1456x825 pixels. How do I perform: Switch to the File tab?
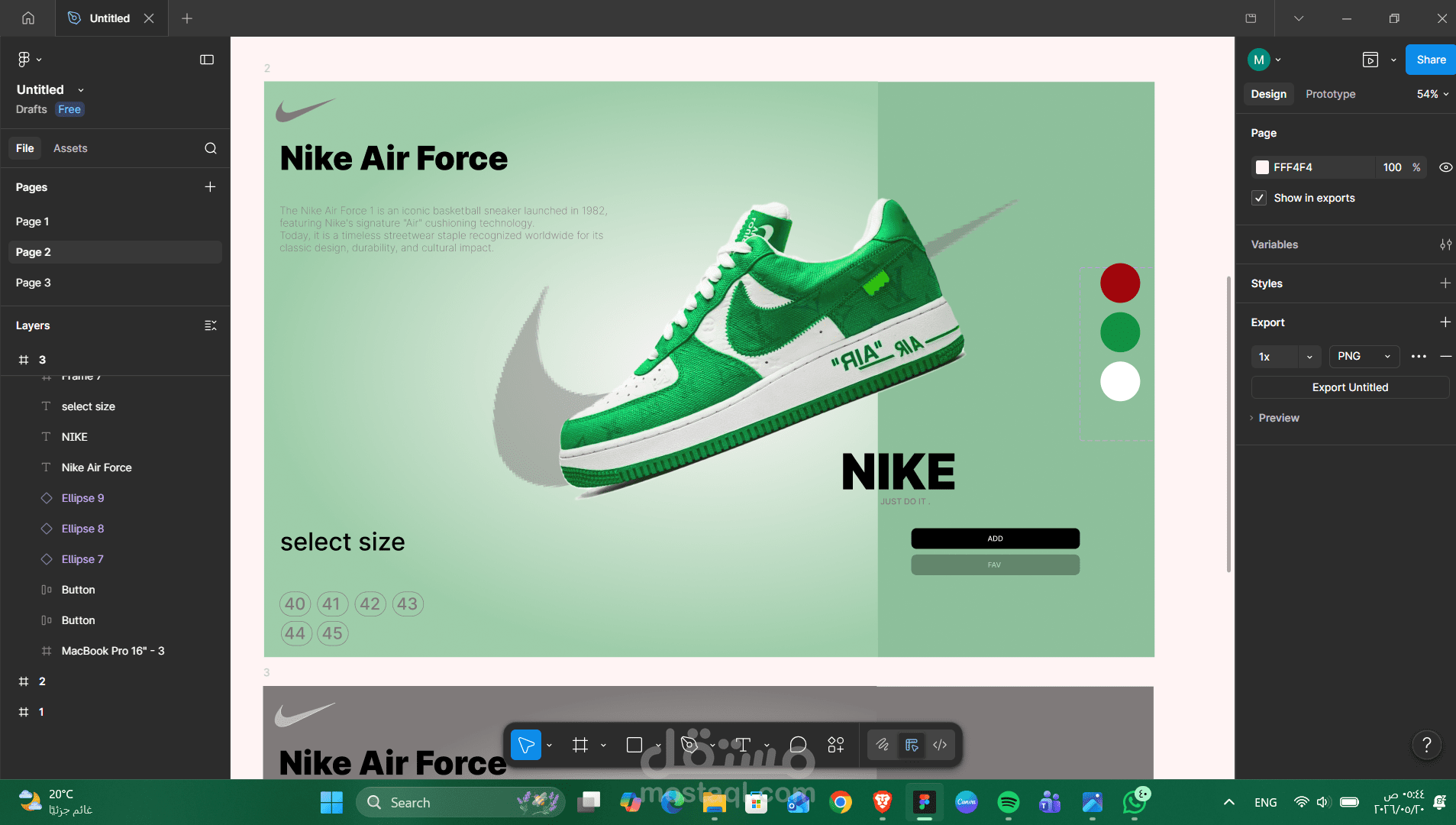25,148
